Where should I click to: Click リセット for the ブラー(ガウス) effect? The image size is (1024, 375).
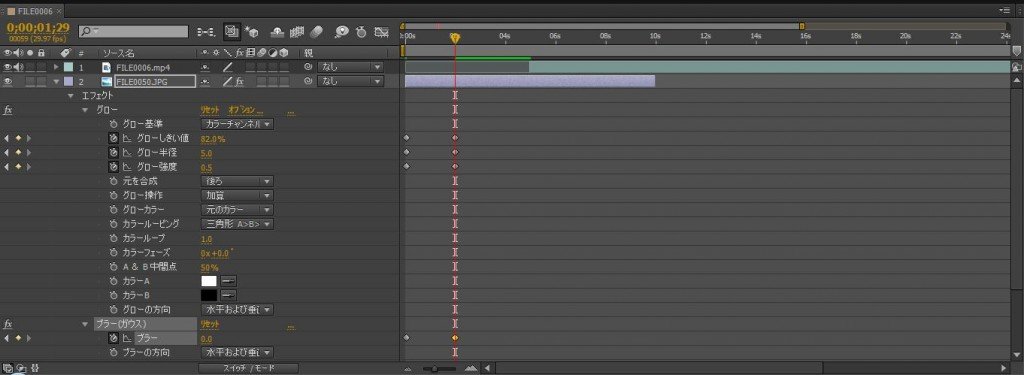210,324
